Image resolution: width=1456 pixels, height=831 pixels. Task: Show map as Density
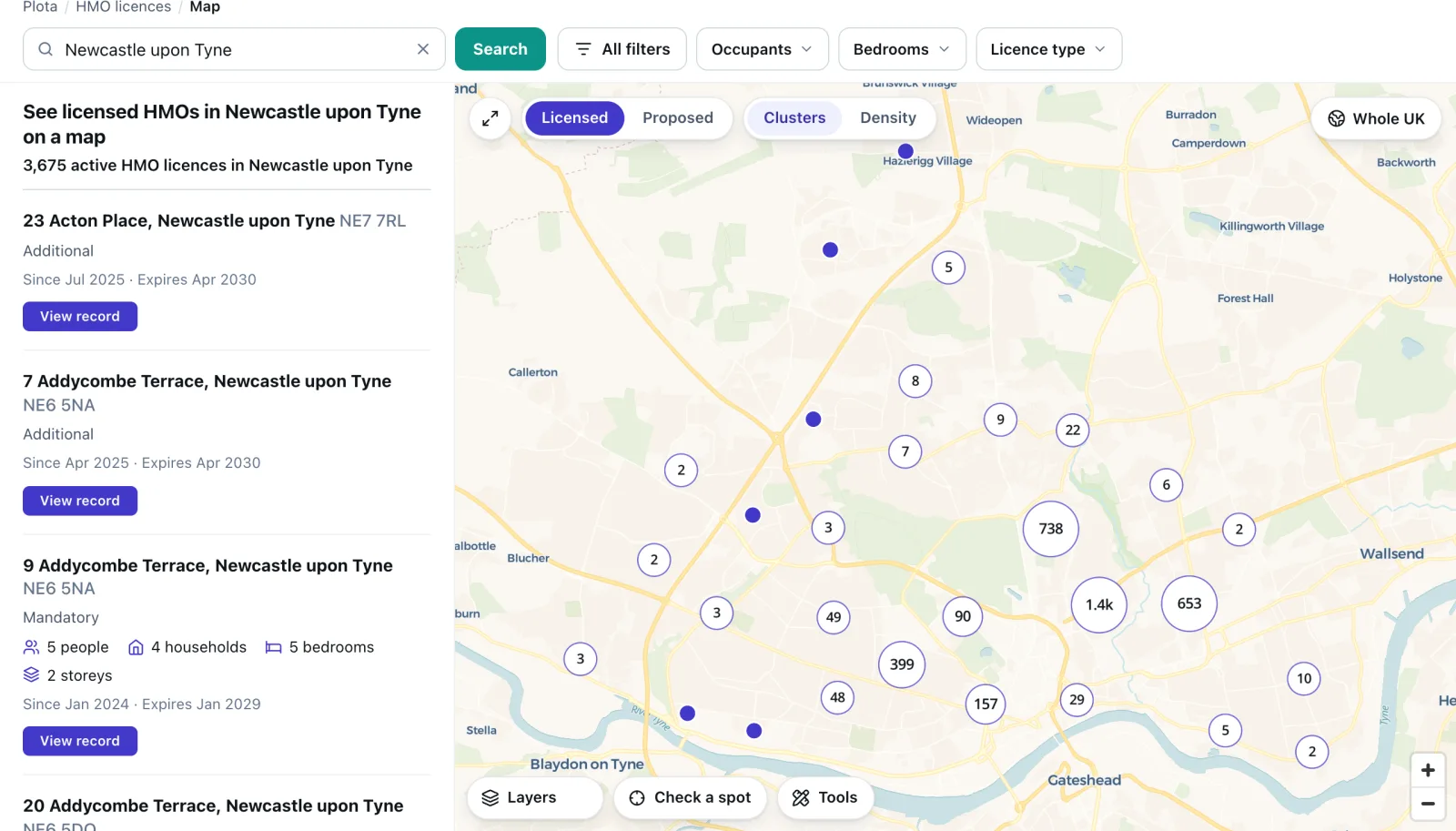(888, 118)
